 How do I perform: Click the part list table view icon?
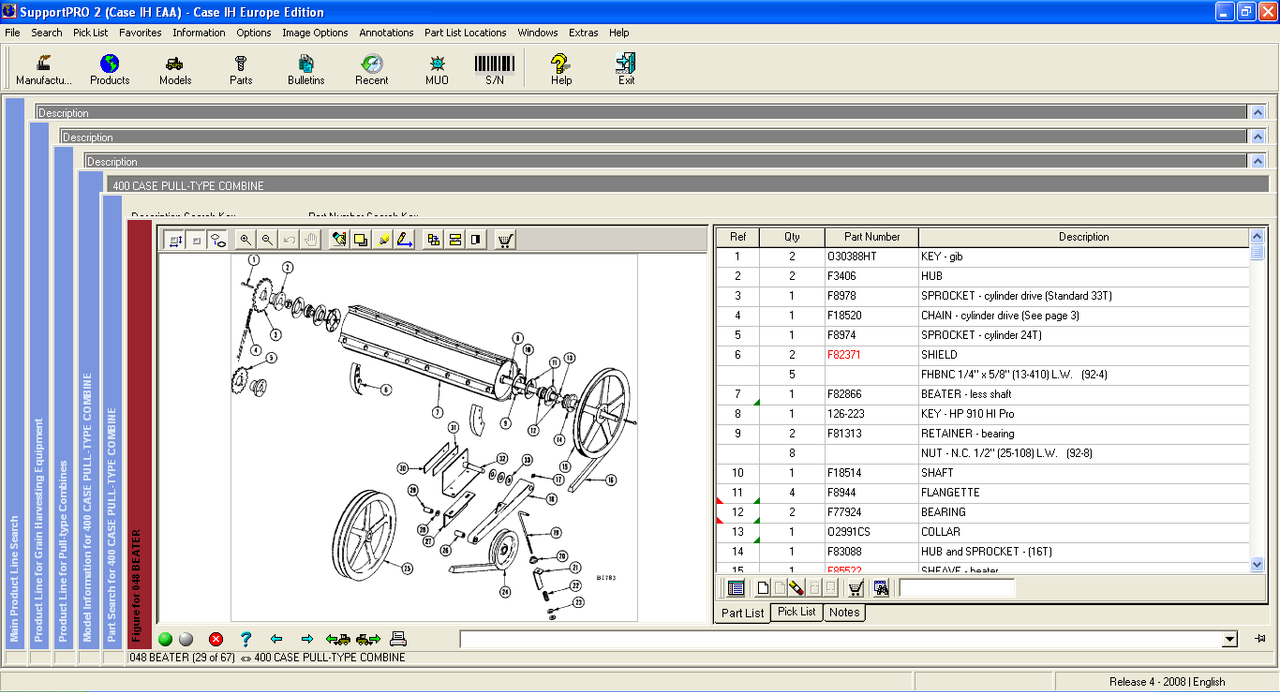pyautogui.click(x=736, y=588)
